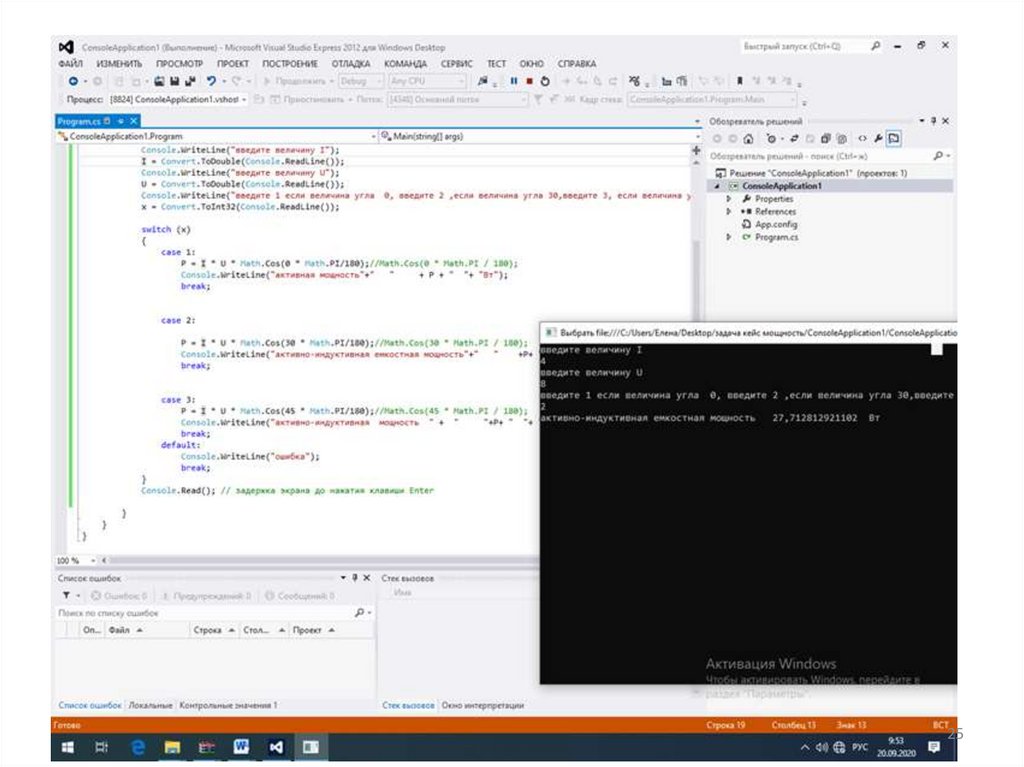Open the ОТЛАДКА menu

(x=351, y=63)
